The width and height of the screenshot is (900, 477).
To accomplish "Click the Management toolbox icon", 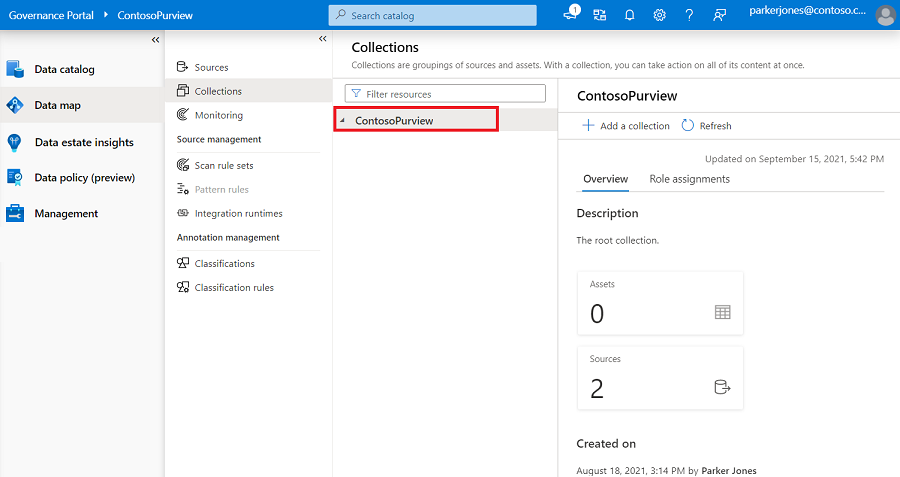I will click(x=15, y=213).
